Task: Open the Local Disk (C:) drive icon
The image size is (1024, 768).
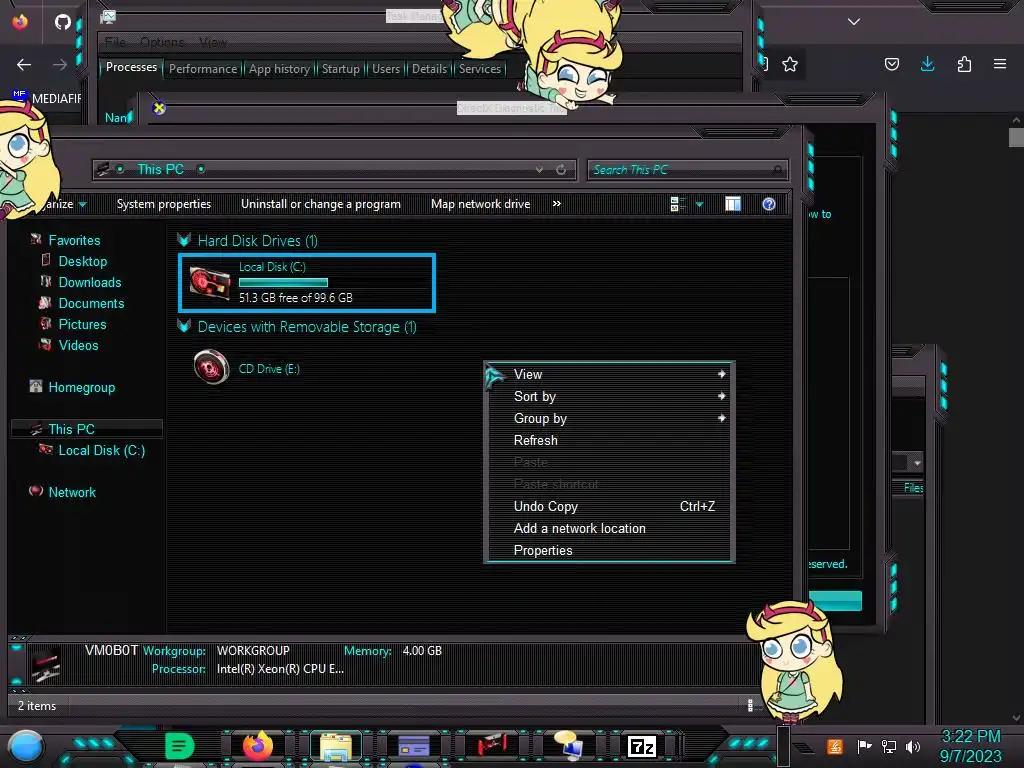Action: click(x=210, y=283)
